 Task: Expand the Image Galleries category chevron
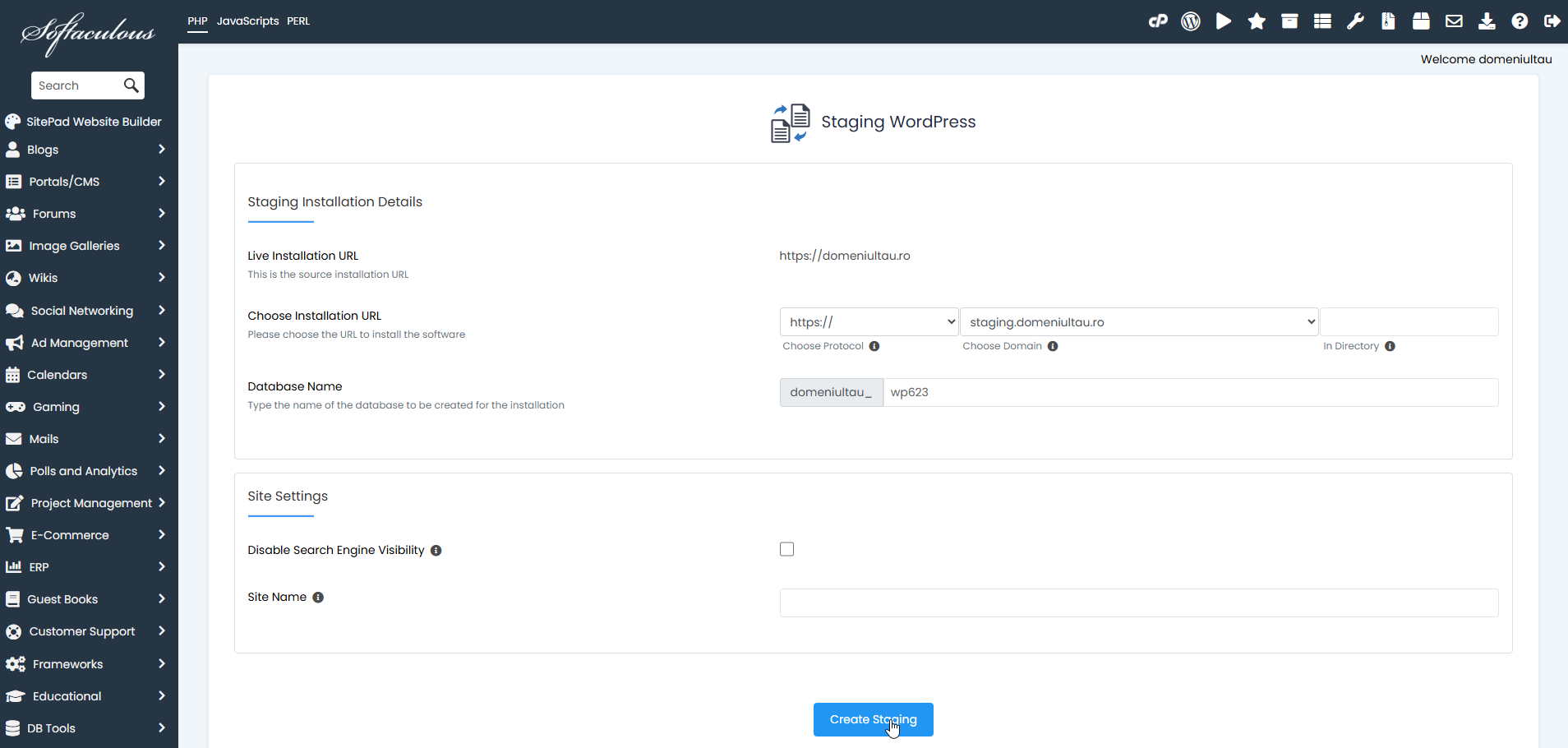coord(162,246)
